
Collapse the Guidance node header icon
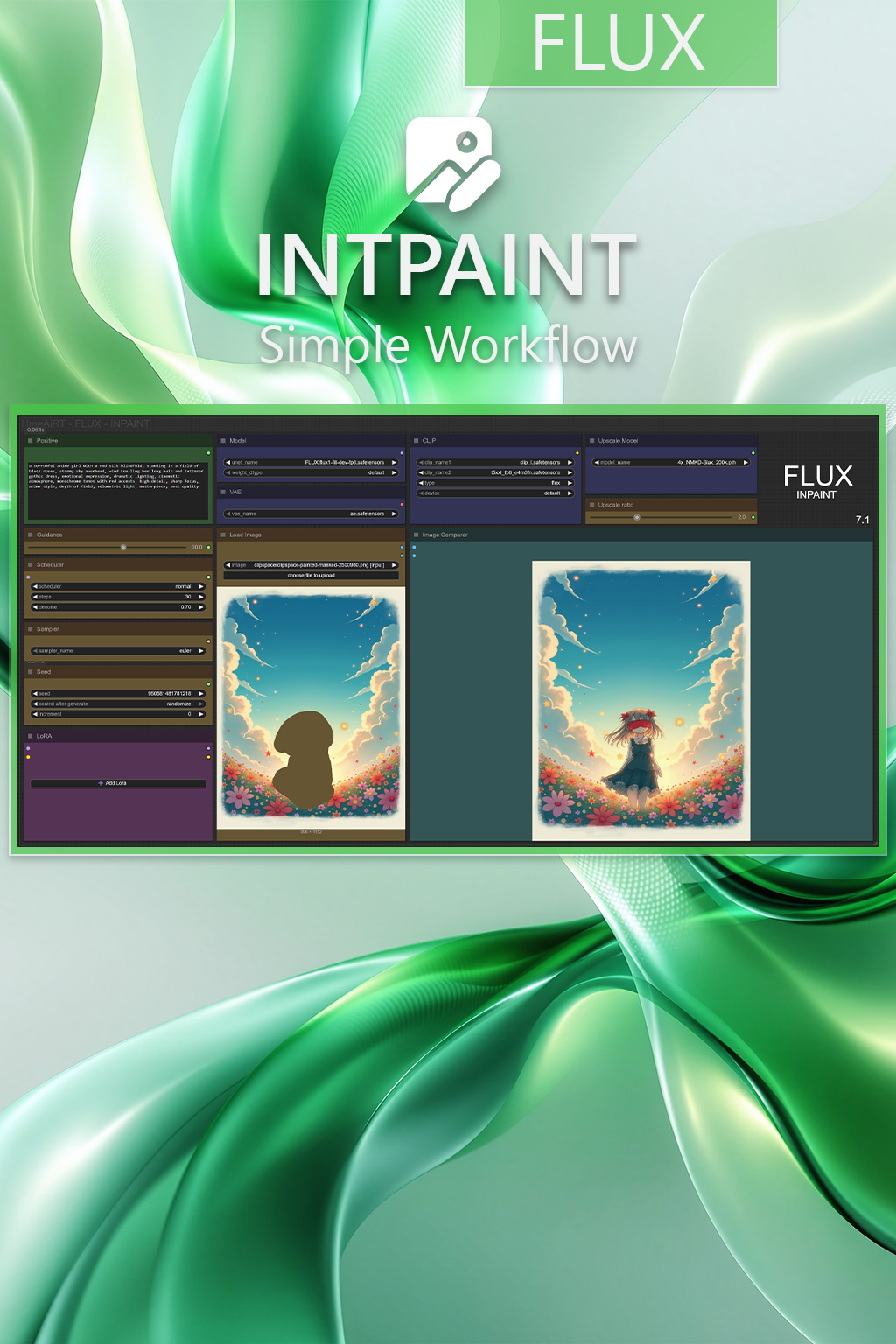pos(30,535)
